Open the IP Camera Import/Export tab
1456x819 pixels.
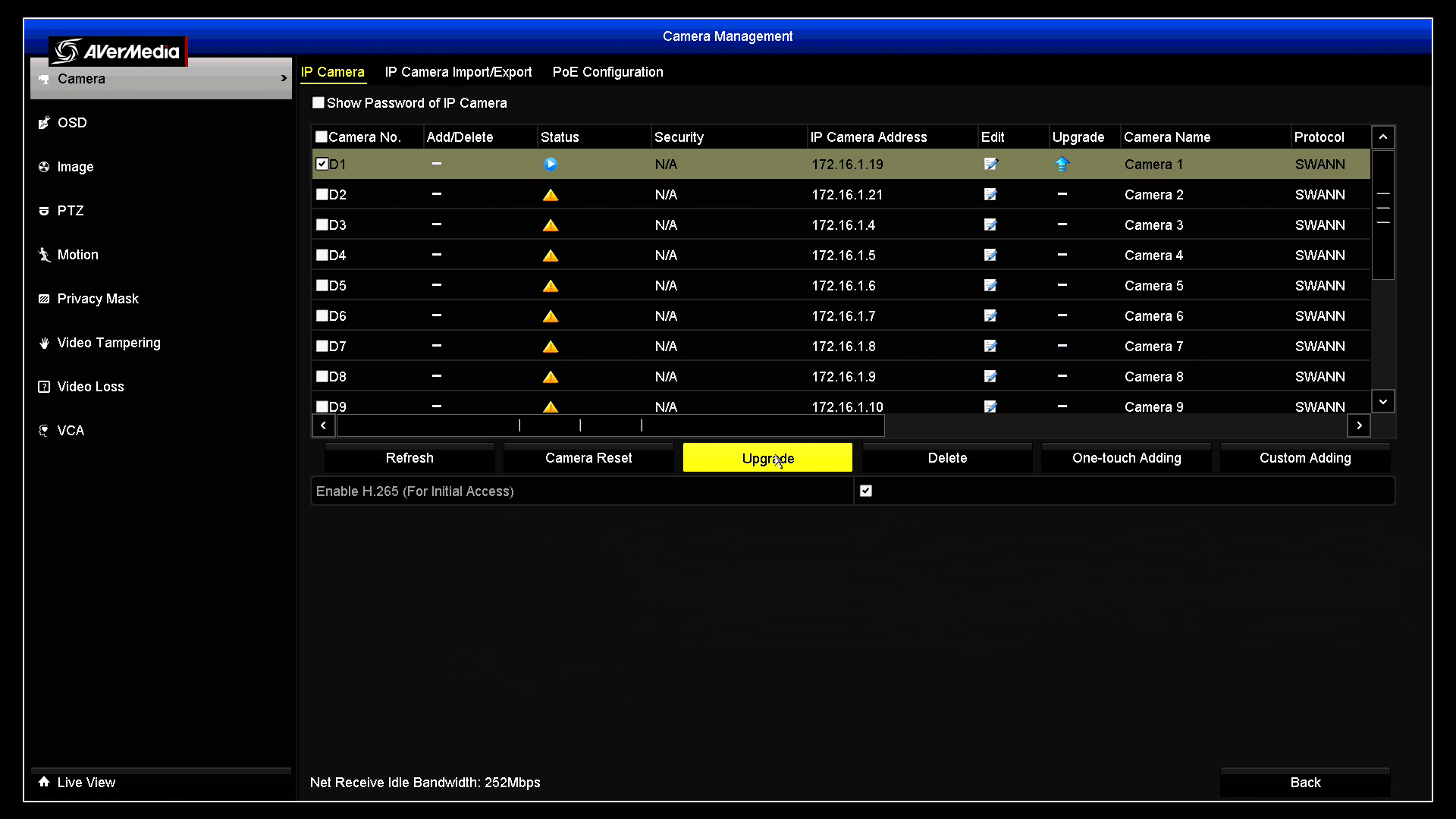458,72
